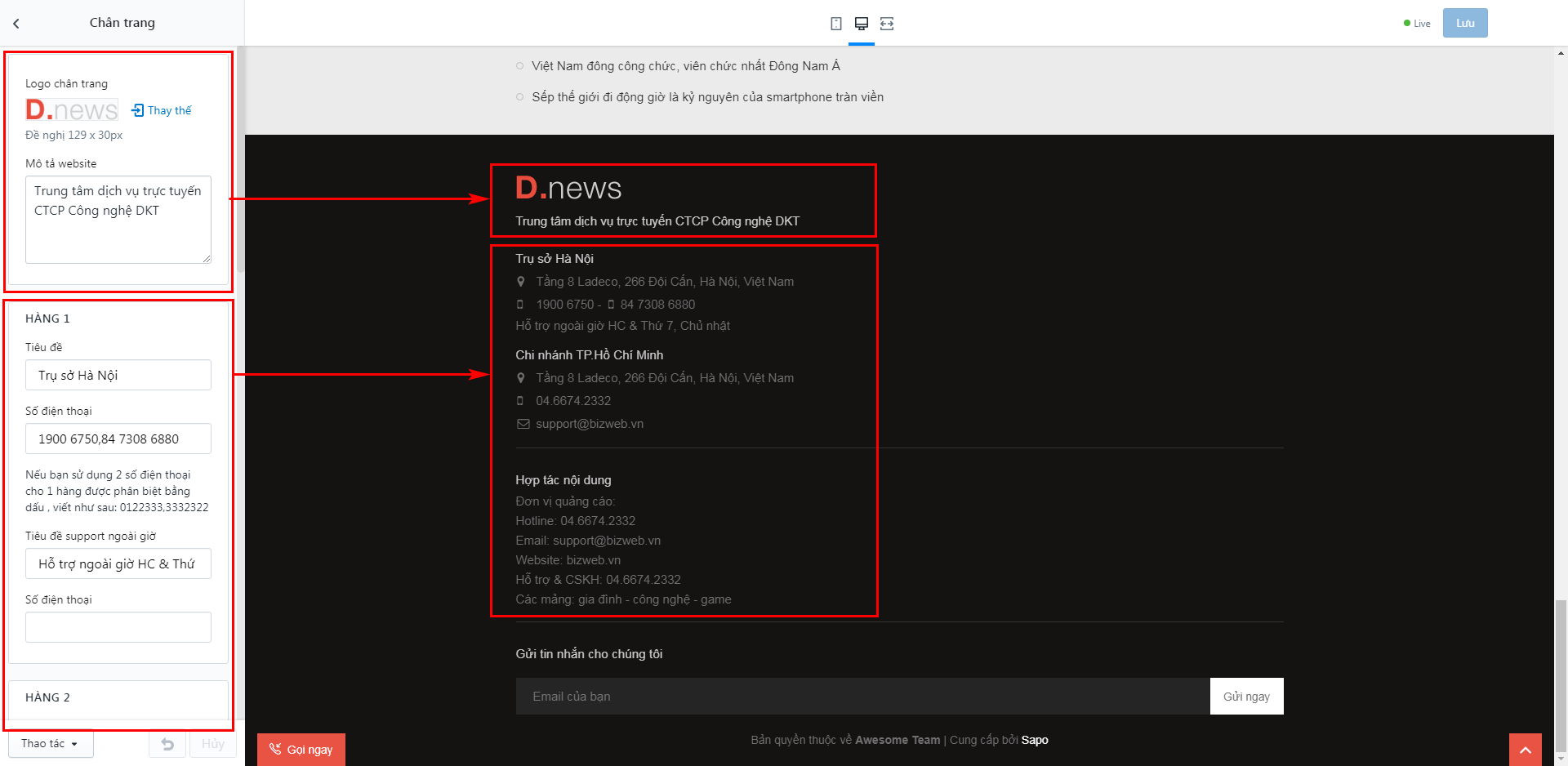The height and width of the screenshot is (766, 1568).
Task: Click the Website: bizweb.vn line
Action: (x=568, y=560)
